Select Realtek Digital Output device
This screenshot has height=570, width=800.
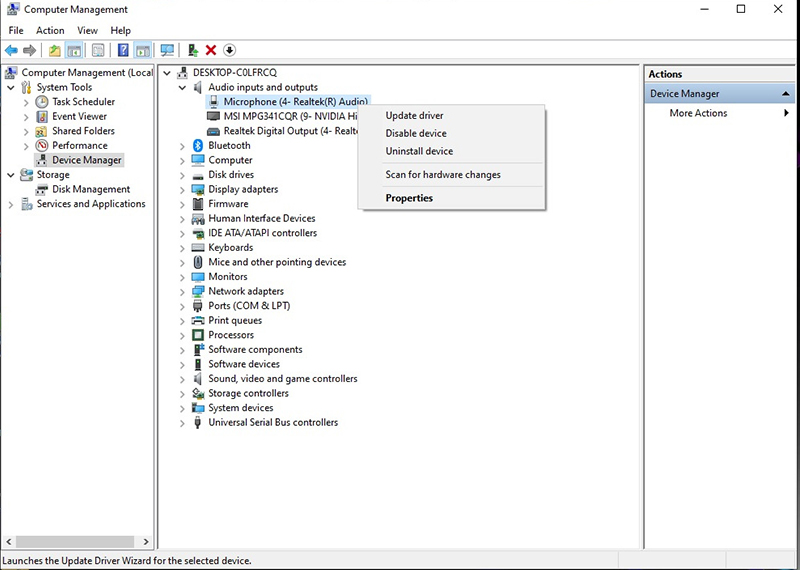pyautogui.click(x=290, y=131)
